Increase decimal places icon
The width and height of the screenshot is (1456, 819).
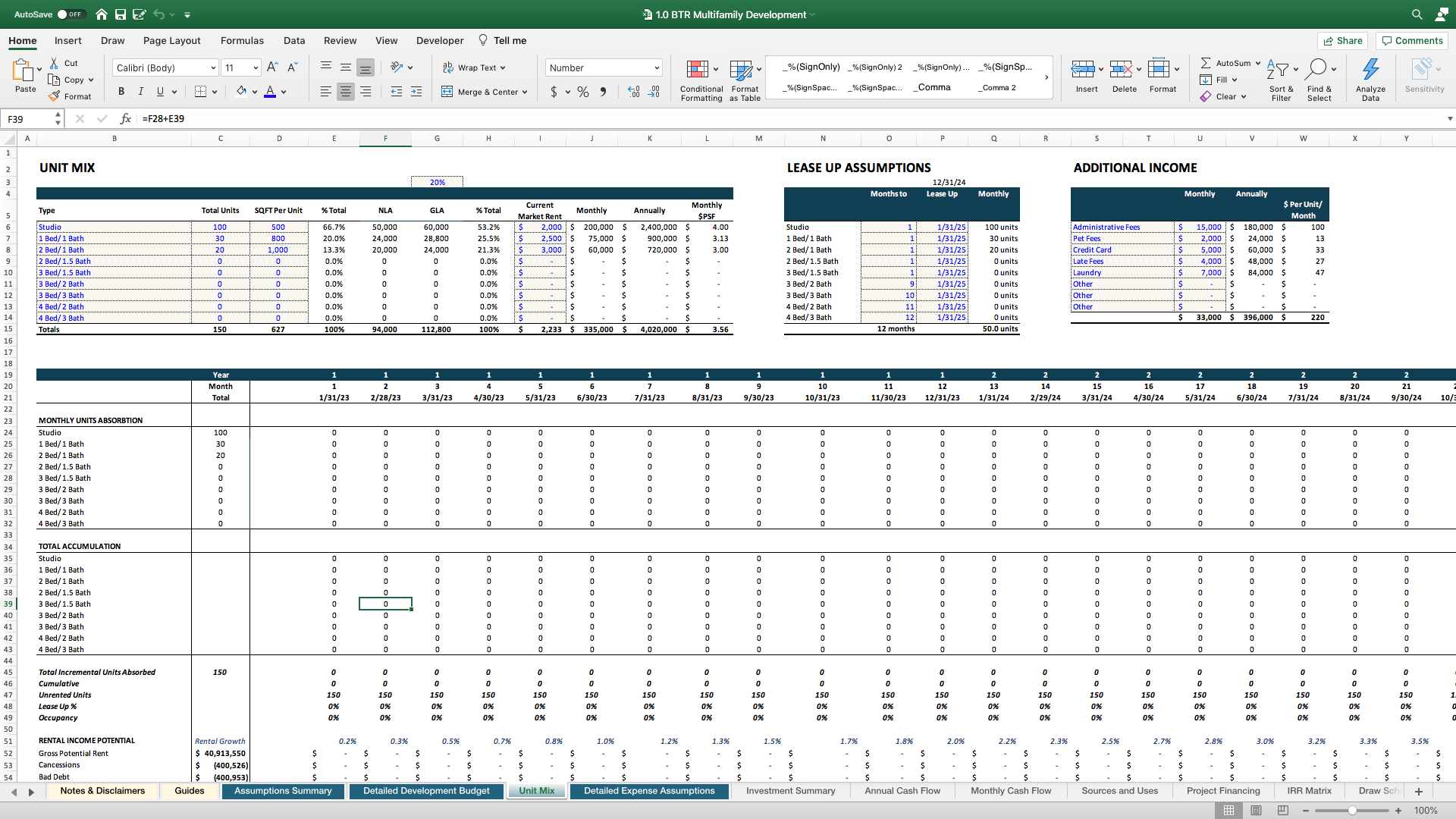[x=634, y=92]
